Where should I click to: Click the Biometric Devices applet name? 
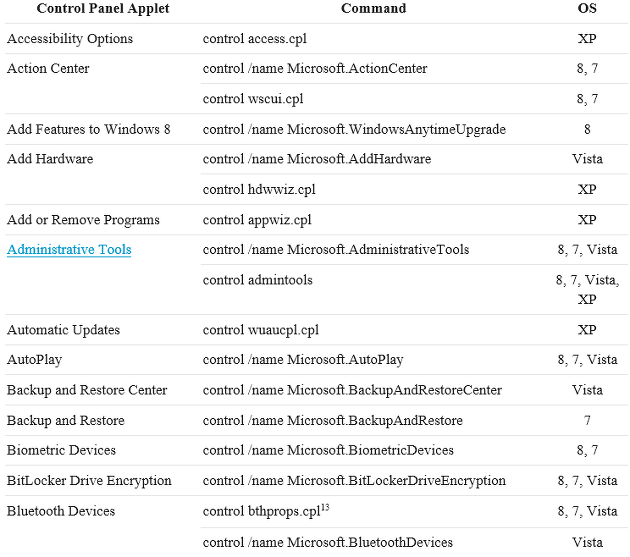tap(61, 451)
